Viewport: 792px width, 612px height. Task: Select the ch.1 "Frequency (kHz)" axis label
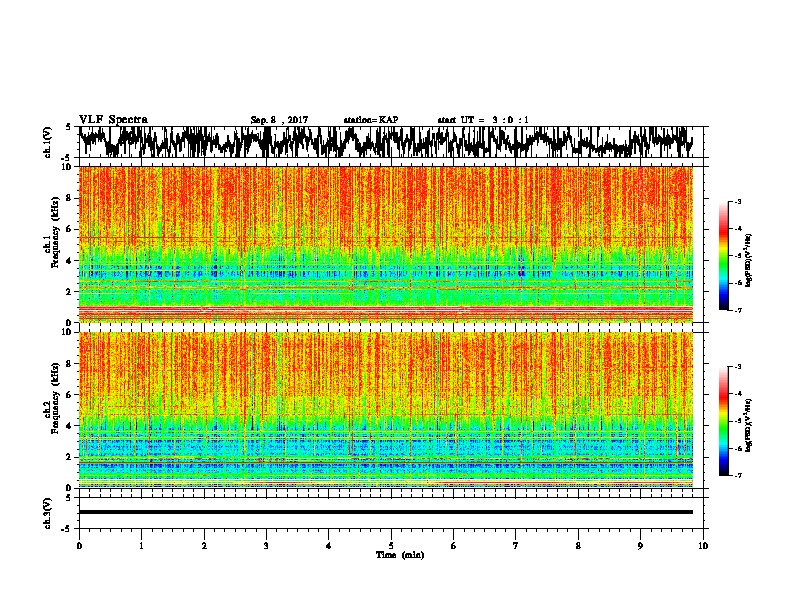tap(55, 232)
